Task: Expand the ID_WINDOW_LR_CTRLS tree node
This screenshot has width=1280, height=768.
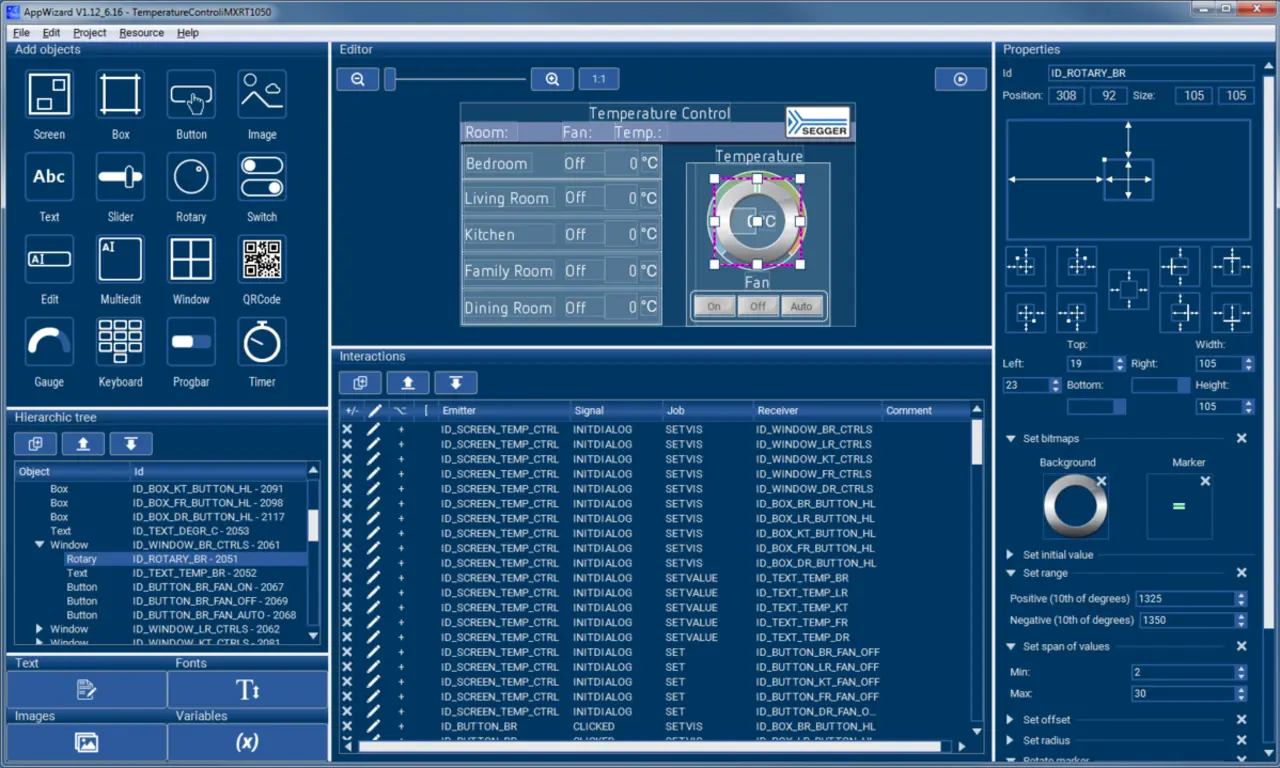Action: coord(40,629)
